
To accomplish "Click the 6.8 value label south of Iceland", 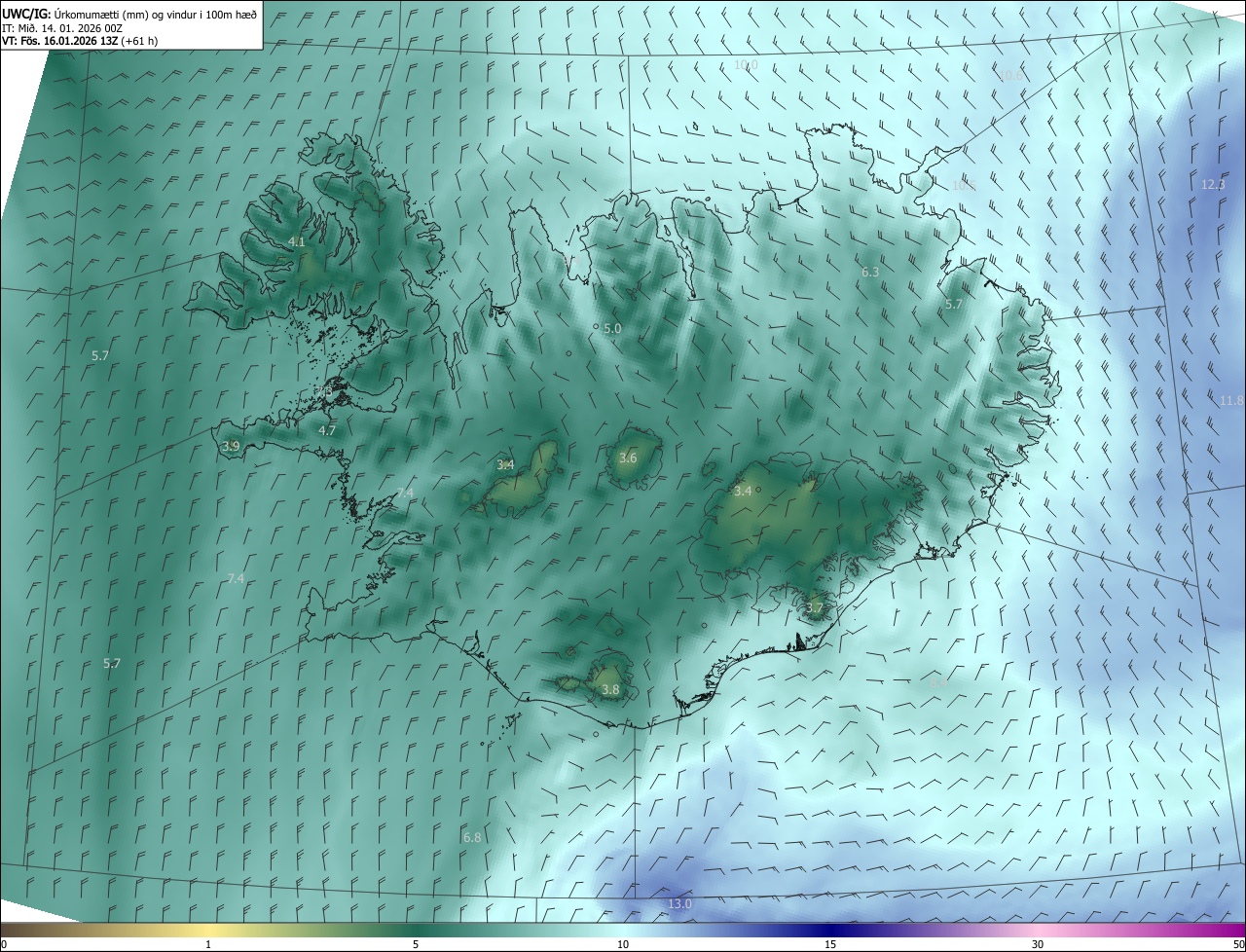I will click(x=472, y=837).
